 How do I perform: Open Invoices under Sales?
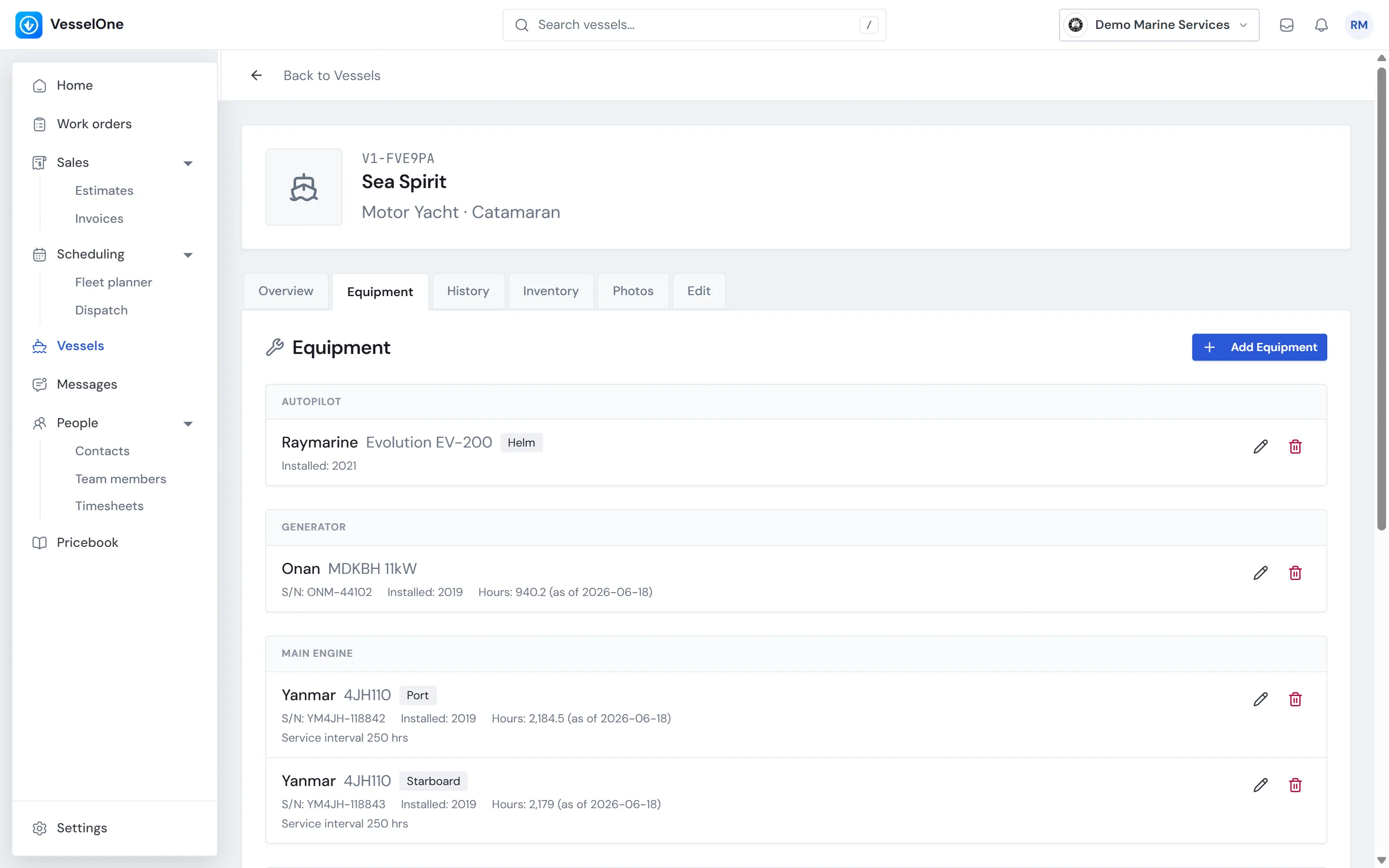pyautogui.click(x=99, y=219)
